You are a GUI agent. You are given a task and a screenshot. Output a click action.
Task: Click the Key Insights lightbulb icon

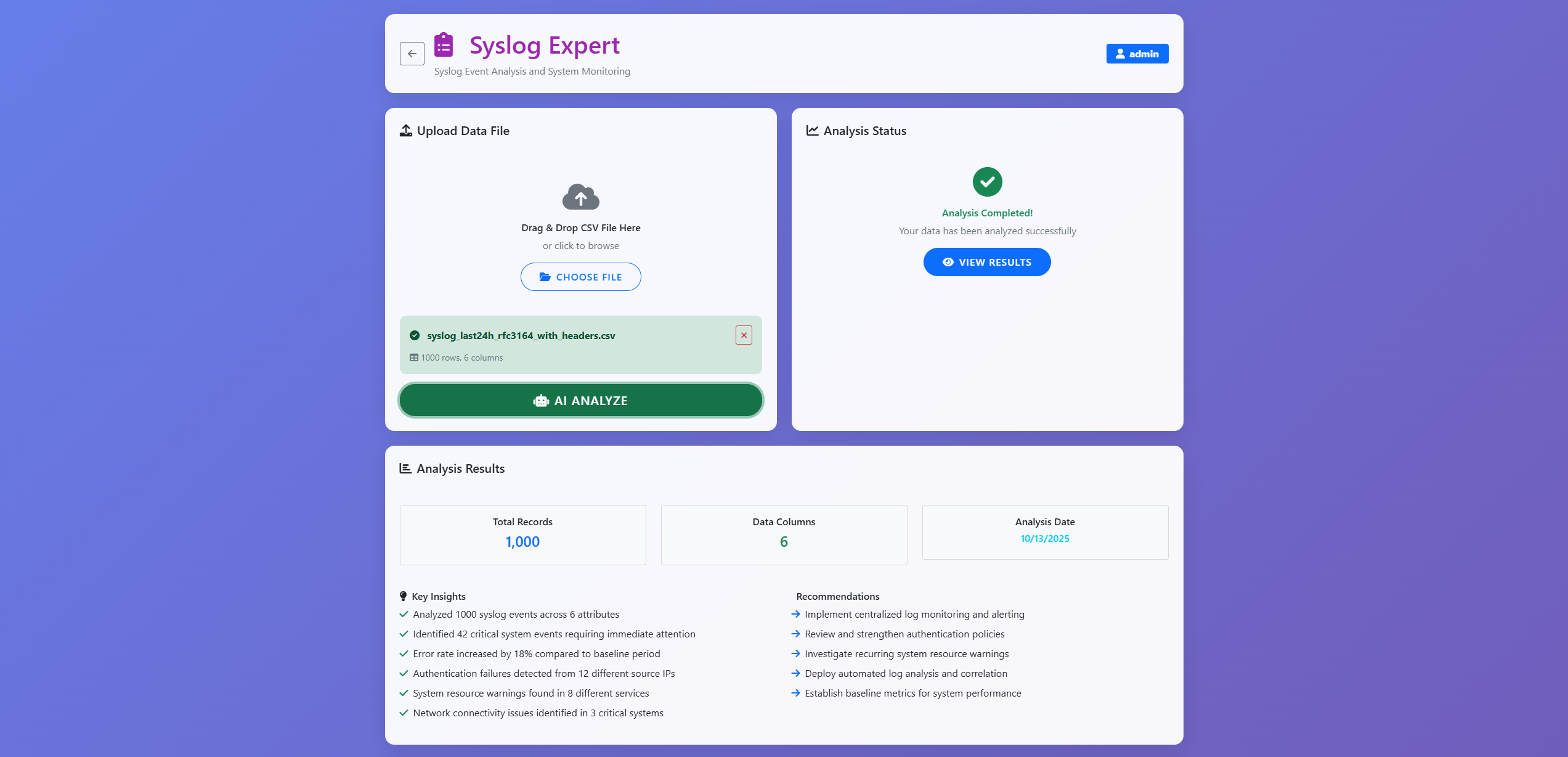click(404, 596)
